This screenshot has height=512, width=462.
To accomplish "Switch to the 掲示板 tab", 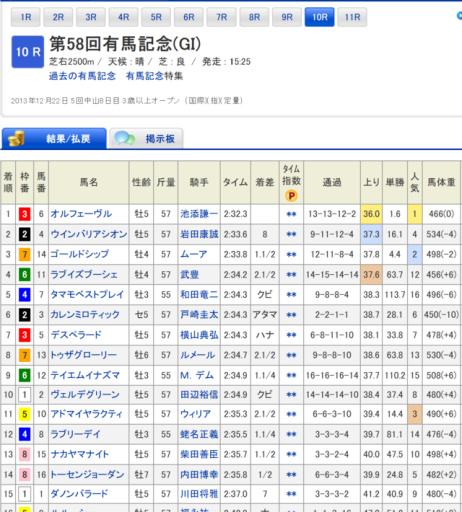I will 146,138.
